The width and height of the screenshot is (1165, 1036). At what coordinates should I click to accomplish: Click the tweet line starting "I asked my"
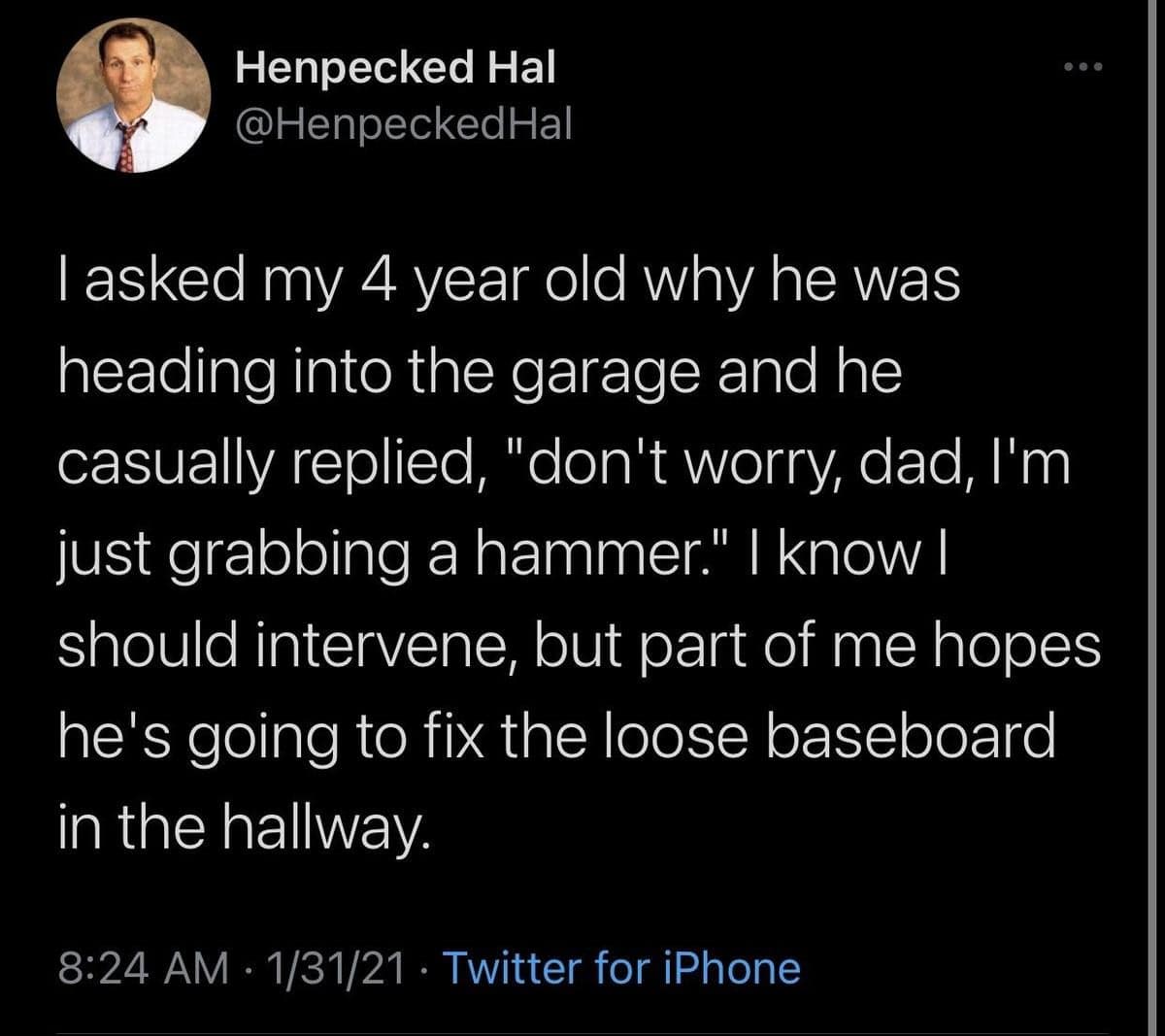tap(509, 283)
